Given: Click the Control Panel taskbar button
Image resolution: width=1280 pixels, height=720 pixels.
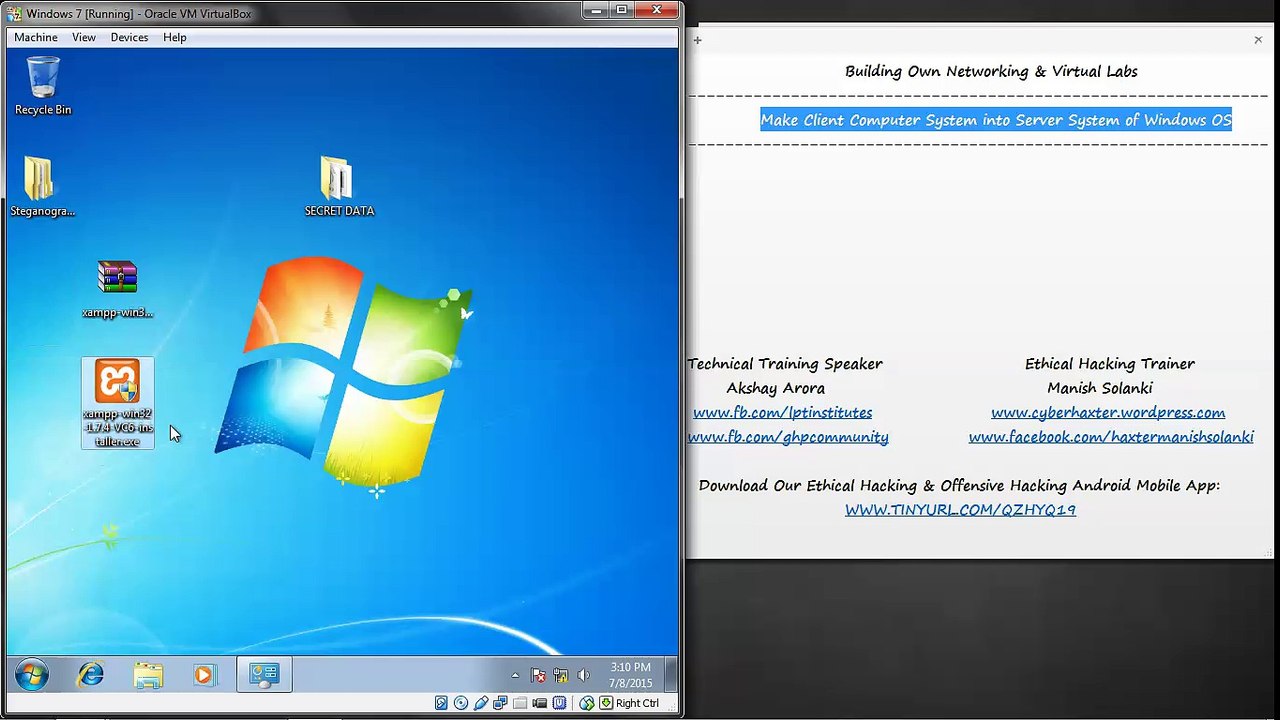Looking at the screenshot, I should pyautogui.click(x=263, y=675).
